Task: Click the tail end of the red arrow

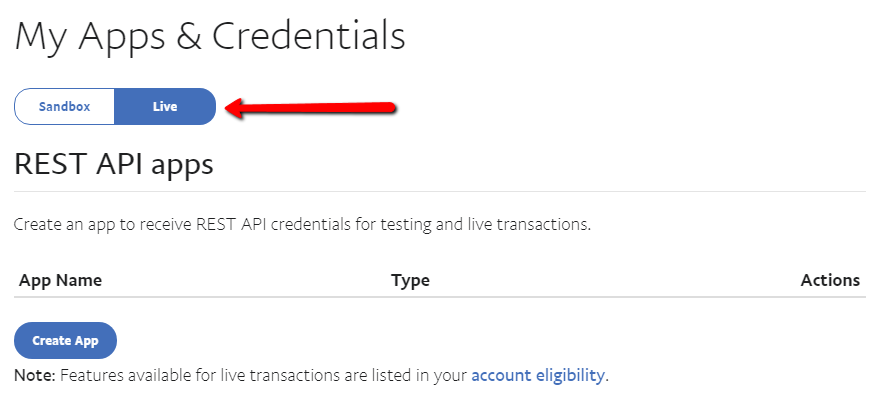Action: pos(392,104)
